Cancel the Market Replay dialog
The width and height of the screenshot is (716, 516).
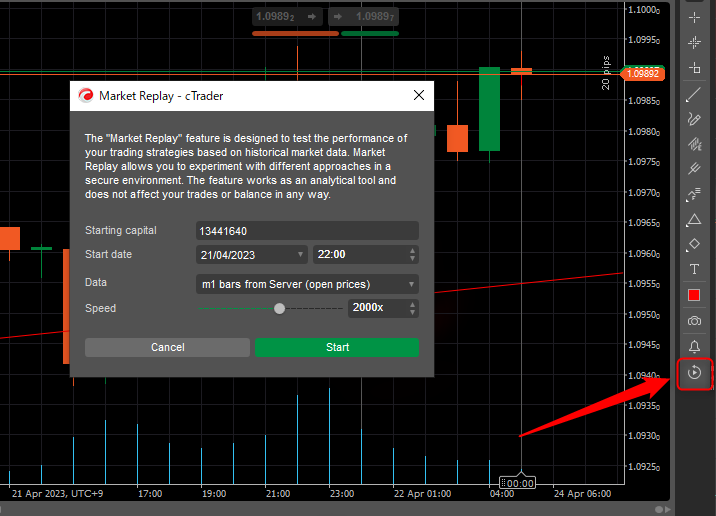pyautogui.click(x=167, y=347)
